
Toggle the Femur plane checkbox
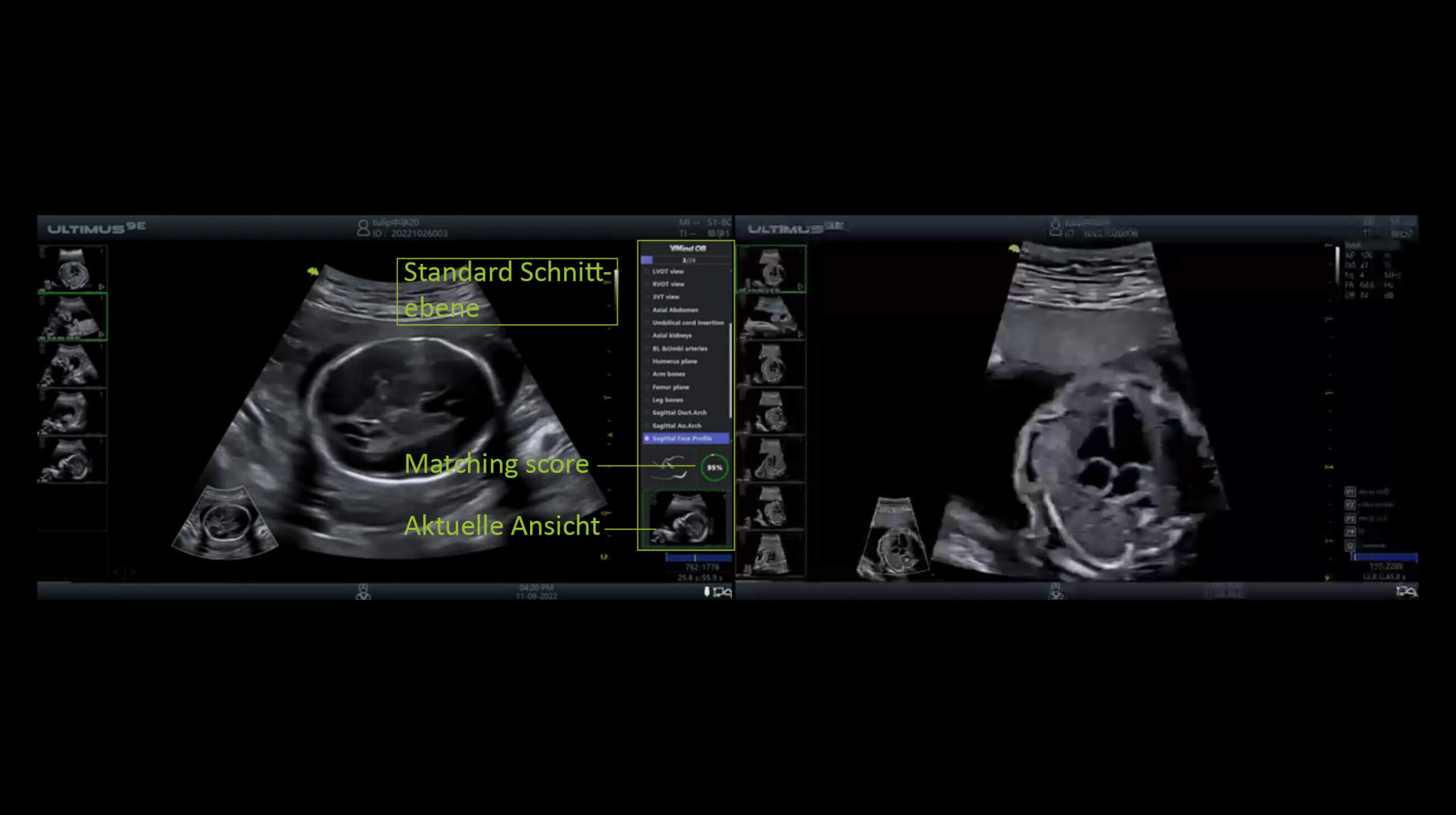647,387
